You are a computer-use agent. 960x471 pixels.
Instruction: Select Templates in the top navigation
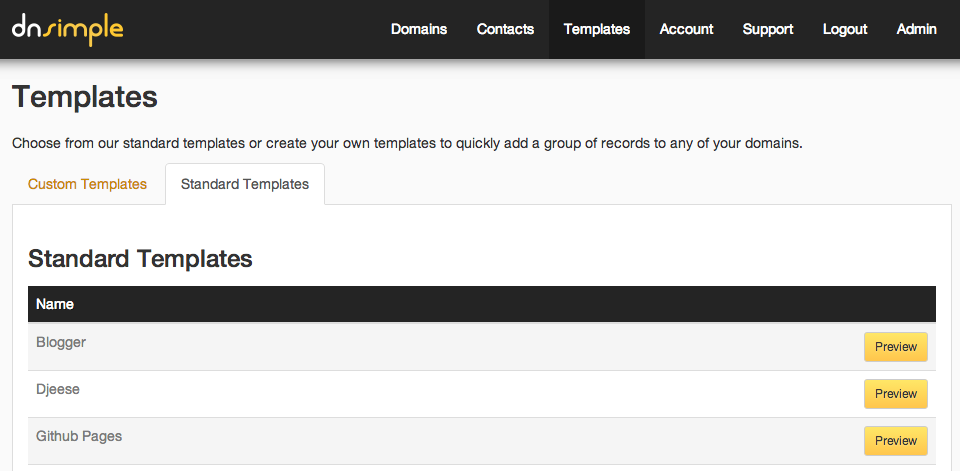pos(597,29)
